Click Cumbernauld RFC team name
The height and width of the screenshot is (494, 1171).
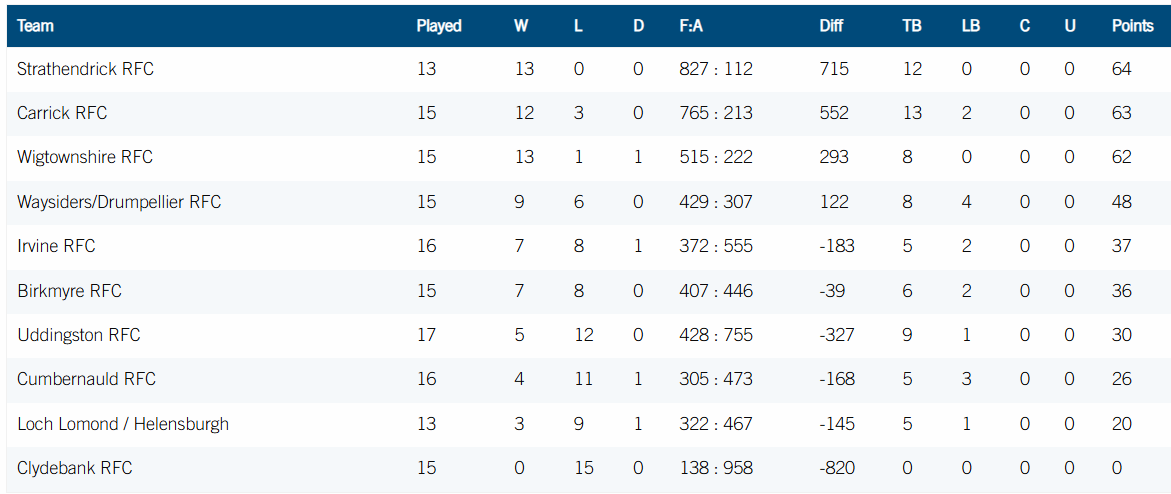[x=86, y=380]
